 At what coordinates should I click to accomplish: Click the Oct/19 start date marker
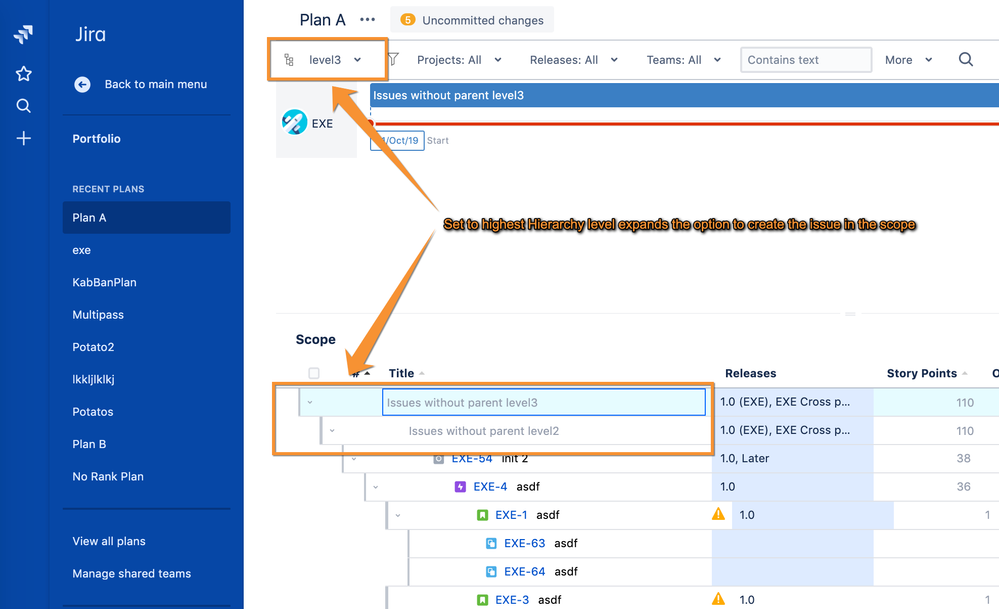pyautogui.click(x=397, y=140)
